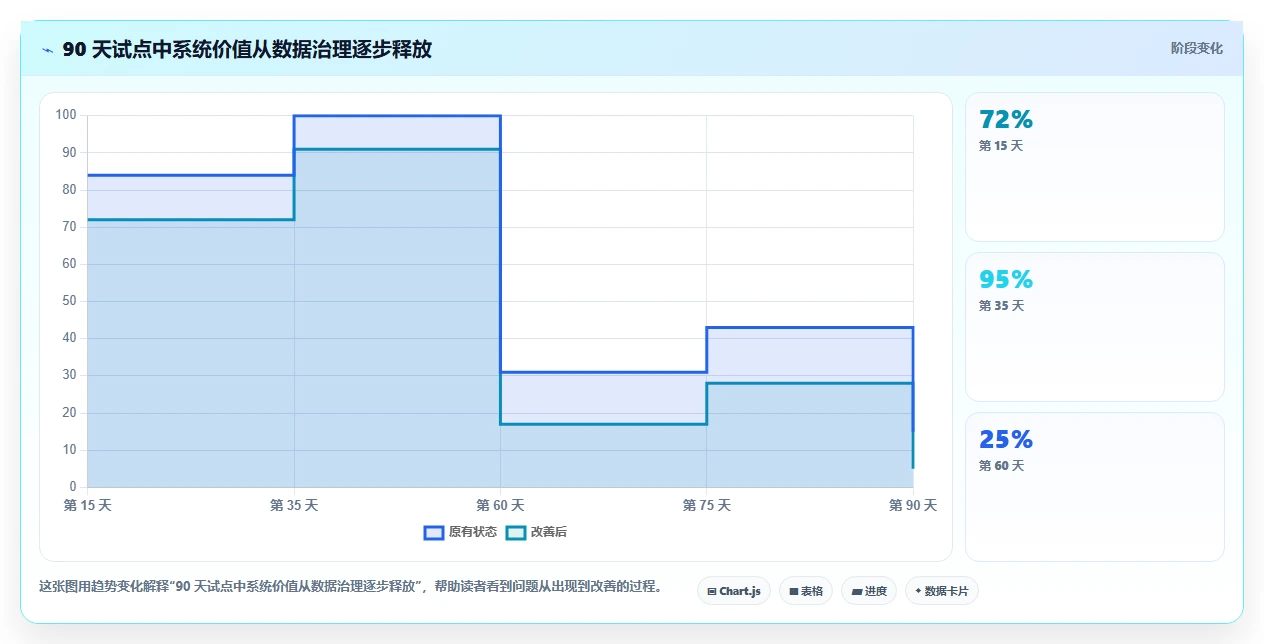Select the 进度 tag chip
This screenshot has height=644, width=1264.
coord(869,591)
